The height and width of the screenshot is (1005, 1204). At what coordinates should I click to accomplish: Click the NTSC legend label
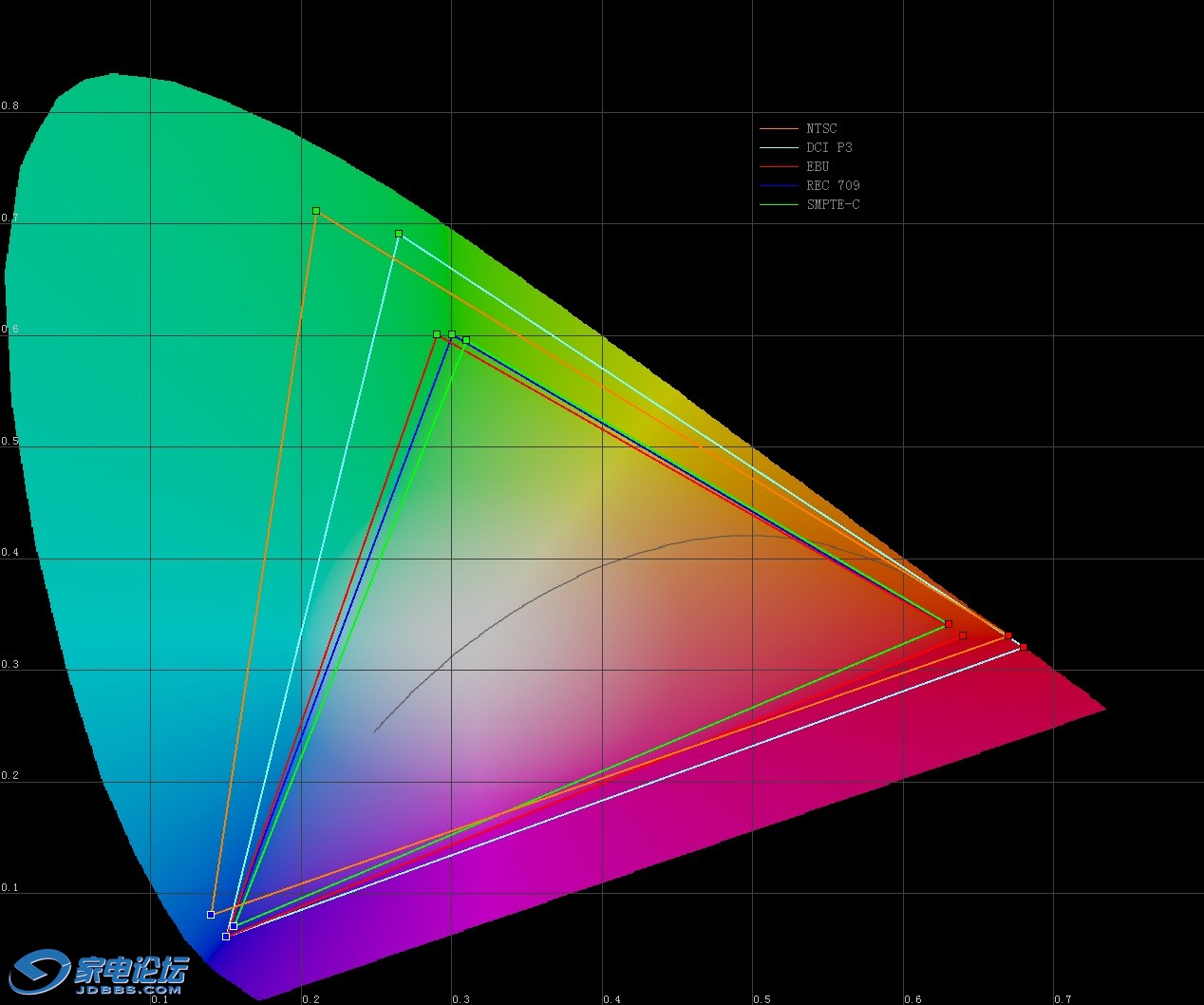click(x=821, y=128)
